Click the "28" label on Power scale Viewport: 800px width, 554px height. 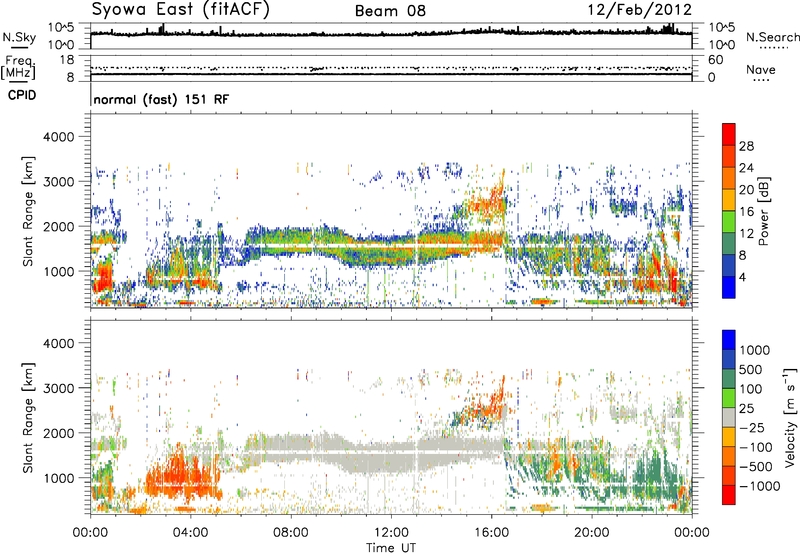746,146
